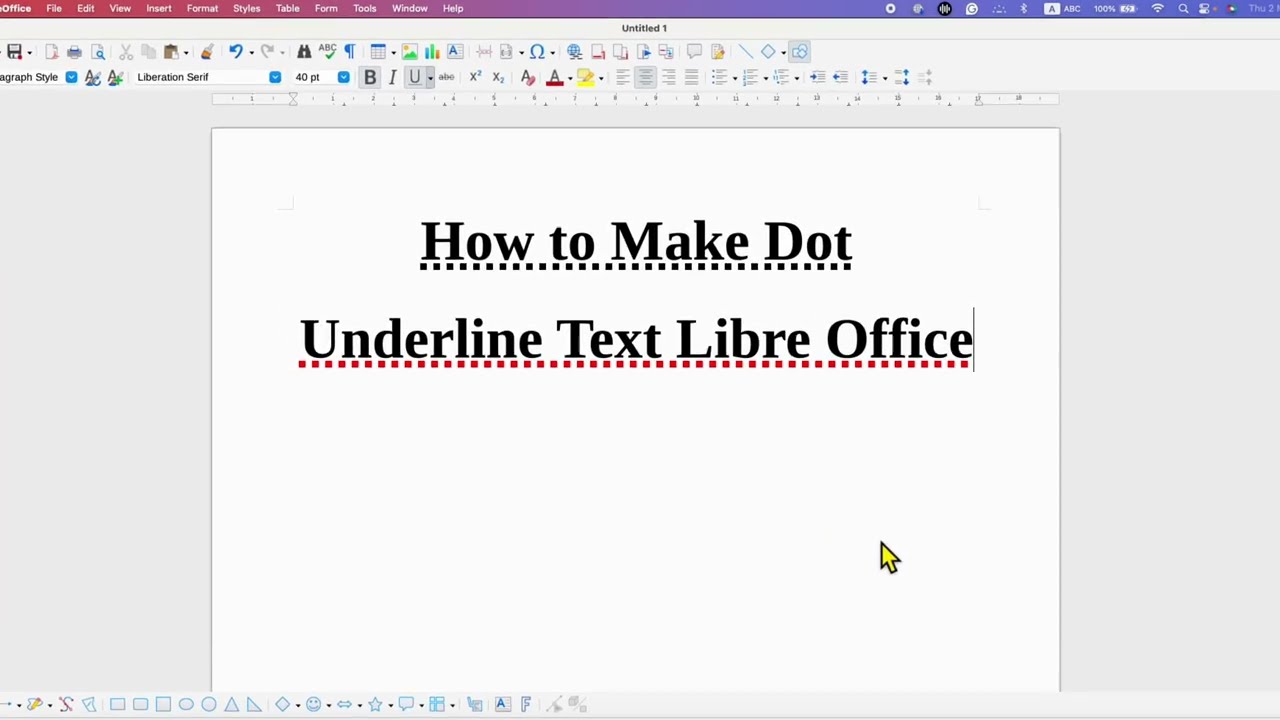Place cursor in 'How to Make Dot' heading

click(x=636, y=243)
